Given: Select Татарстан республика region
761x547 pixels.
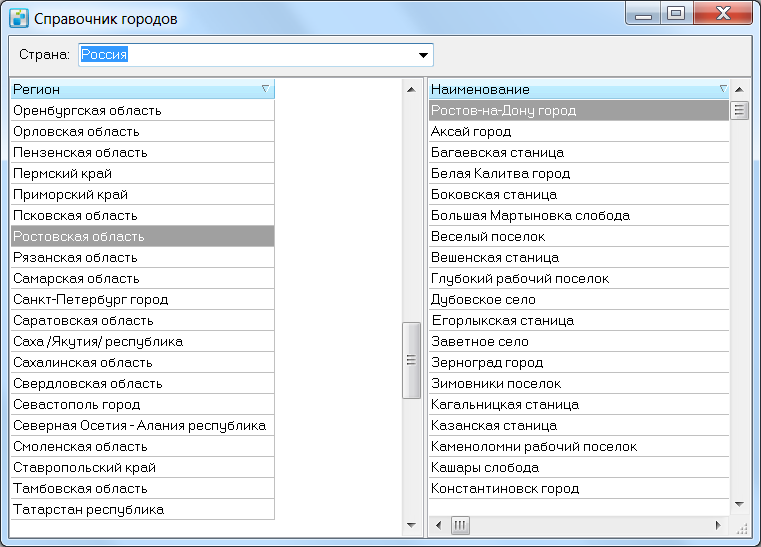Looking at the screenshot, I should (x=143, y=510).
